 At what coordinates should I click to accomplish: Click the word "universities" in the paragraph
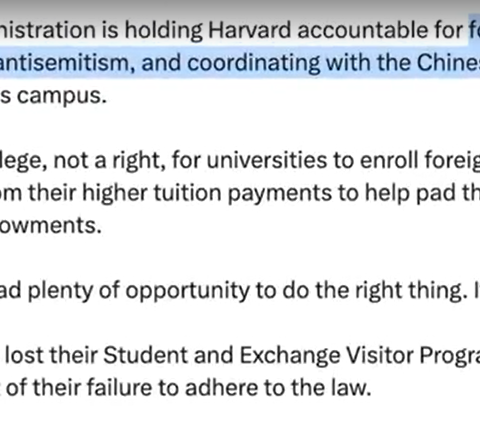[267, 160]
